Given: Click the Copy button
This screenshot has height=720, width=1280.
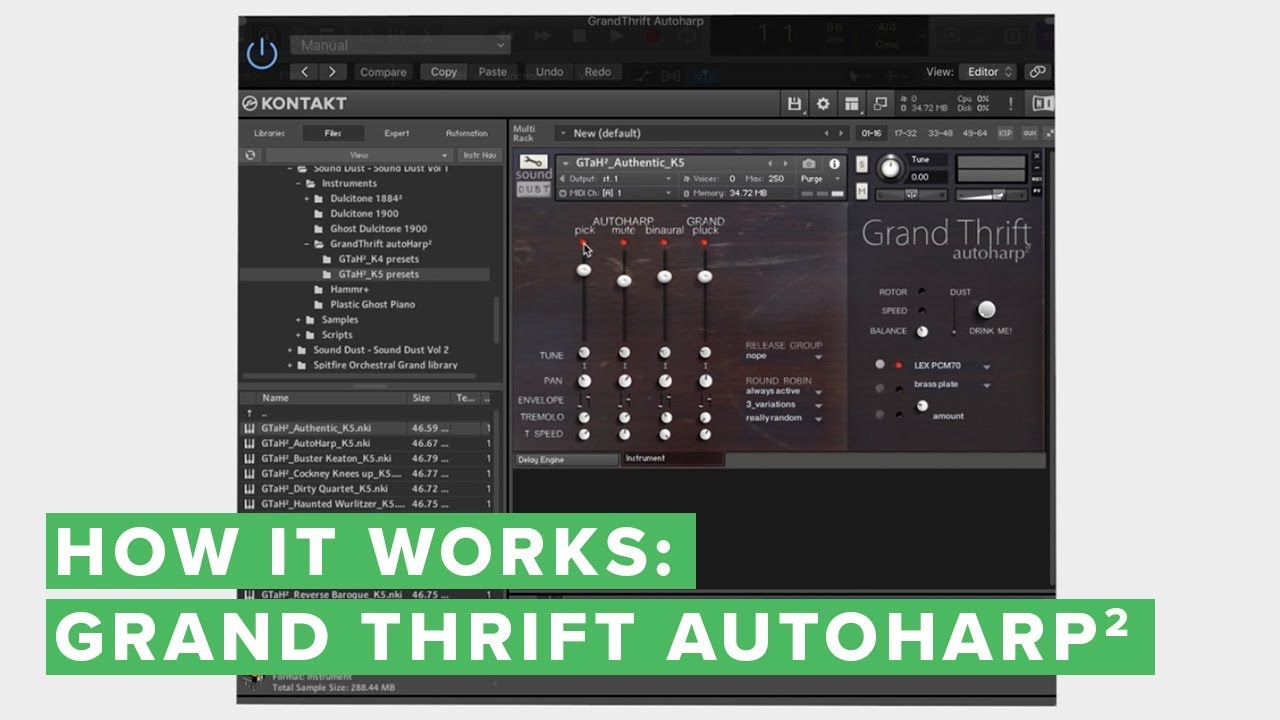Looking at the screenshot, I should coord(444,72).
